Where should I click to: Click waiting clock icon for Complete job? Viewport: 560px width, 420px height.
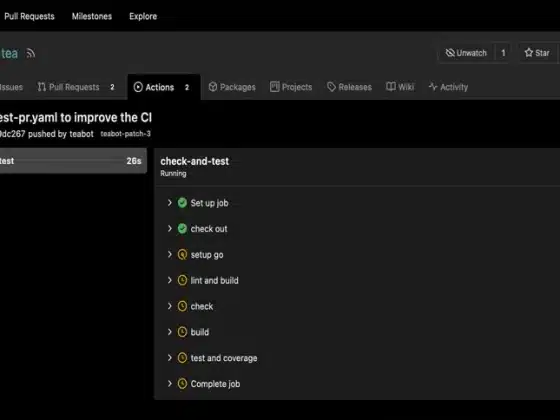coord(182,384)
